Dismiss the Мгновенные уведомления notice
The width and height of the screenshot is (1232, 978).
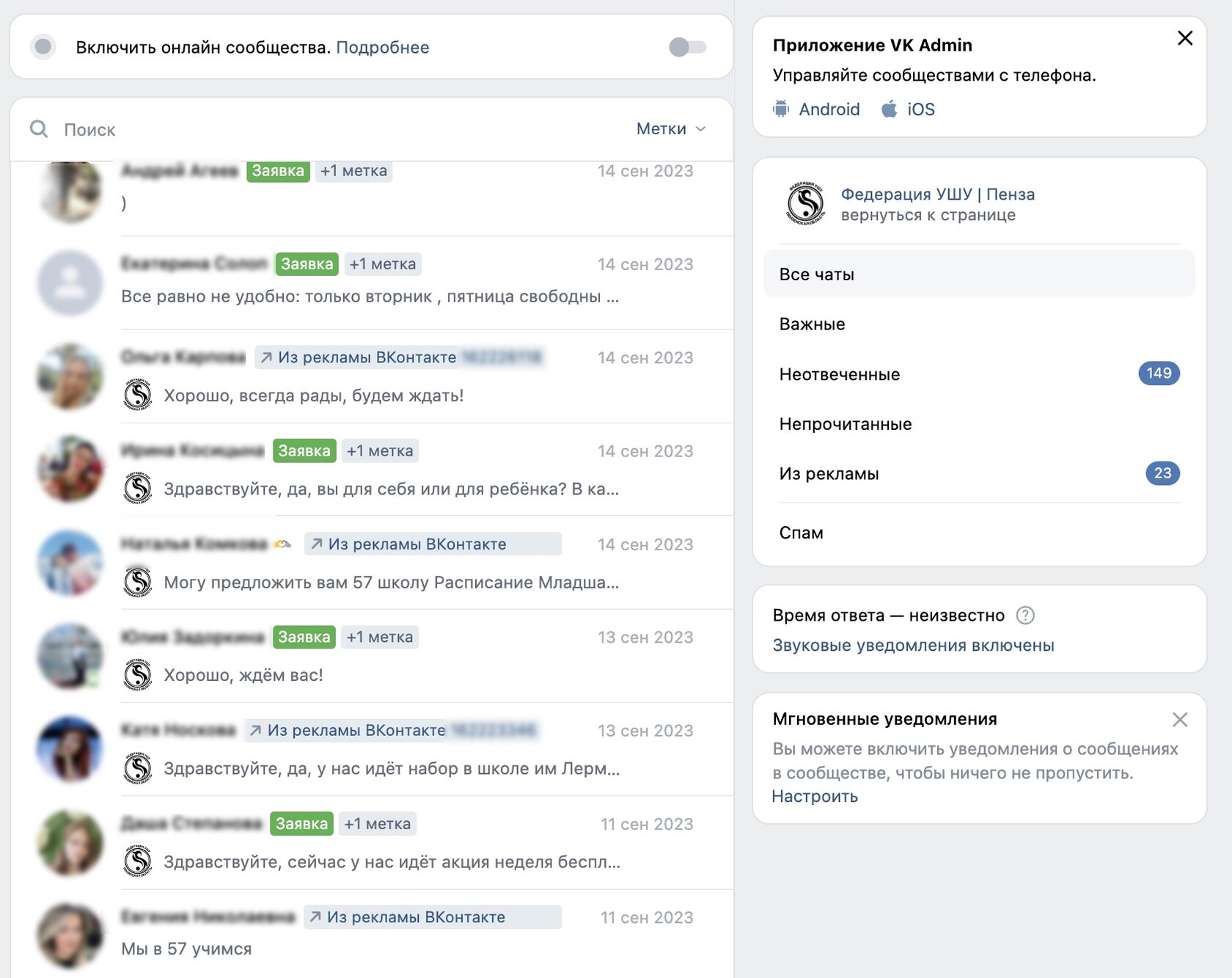tap(1180, 720)
